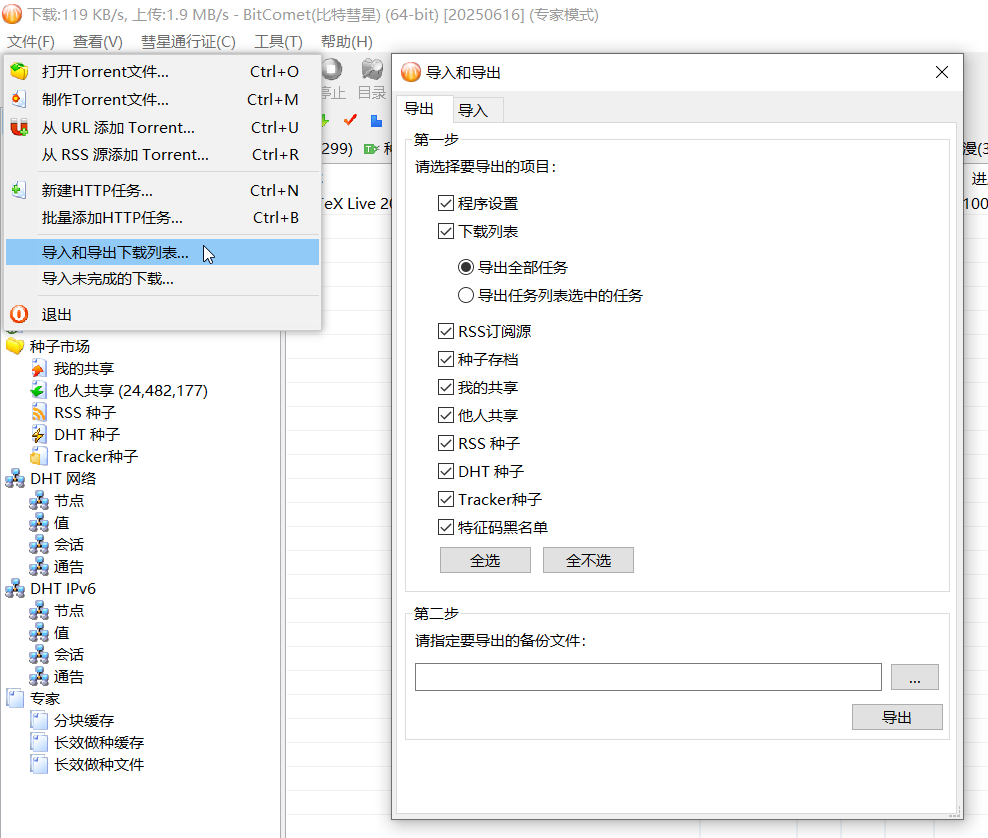This screenshot has height=838, width=988.
Task: Collapse the 种子市场 tree folder
Action: [x=15, y=346]
